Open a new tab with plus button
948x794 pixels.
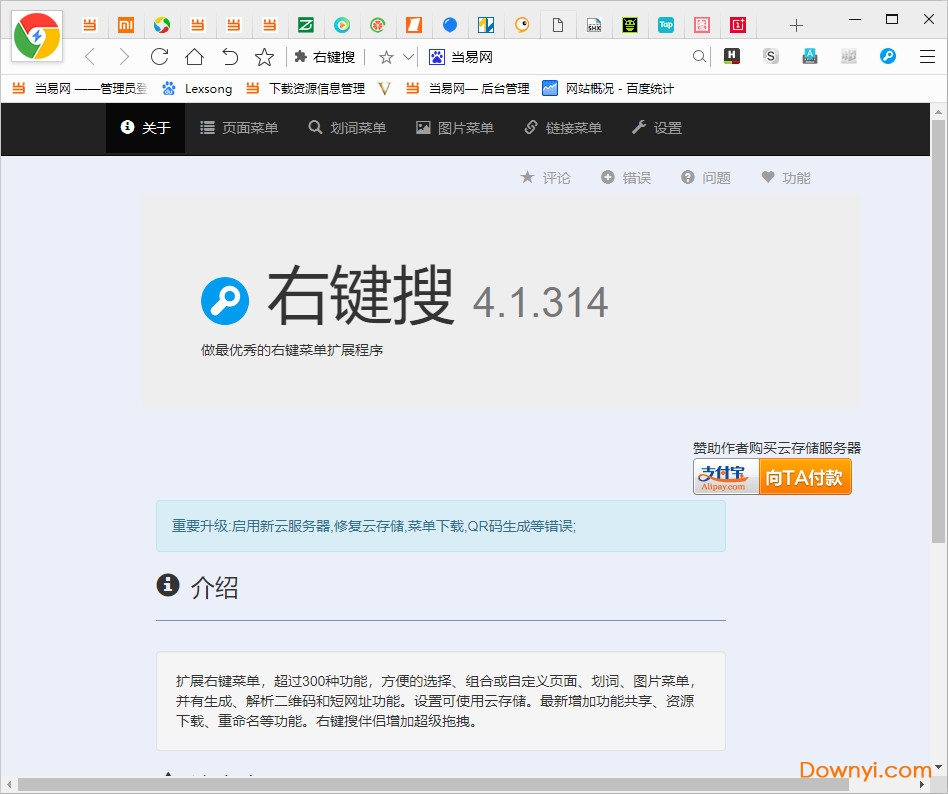pyautogui.click(x=796, y=25)
